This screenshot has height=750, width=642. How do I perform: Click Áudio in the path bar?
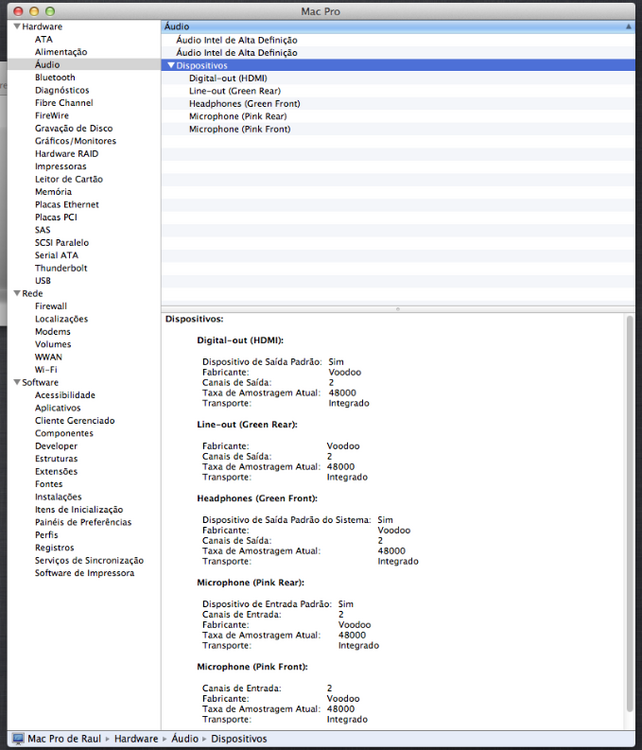click(185, 739)
